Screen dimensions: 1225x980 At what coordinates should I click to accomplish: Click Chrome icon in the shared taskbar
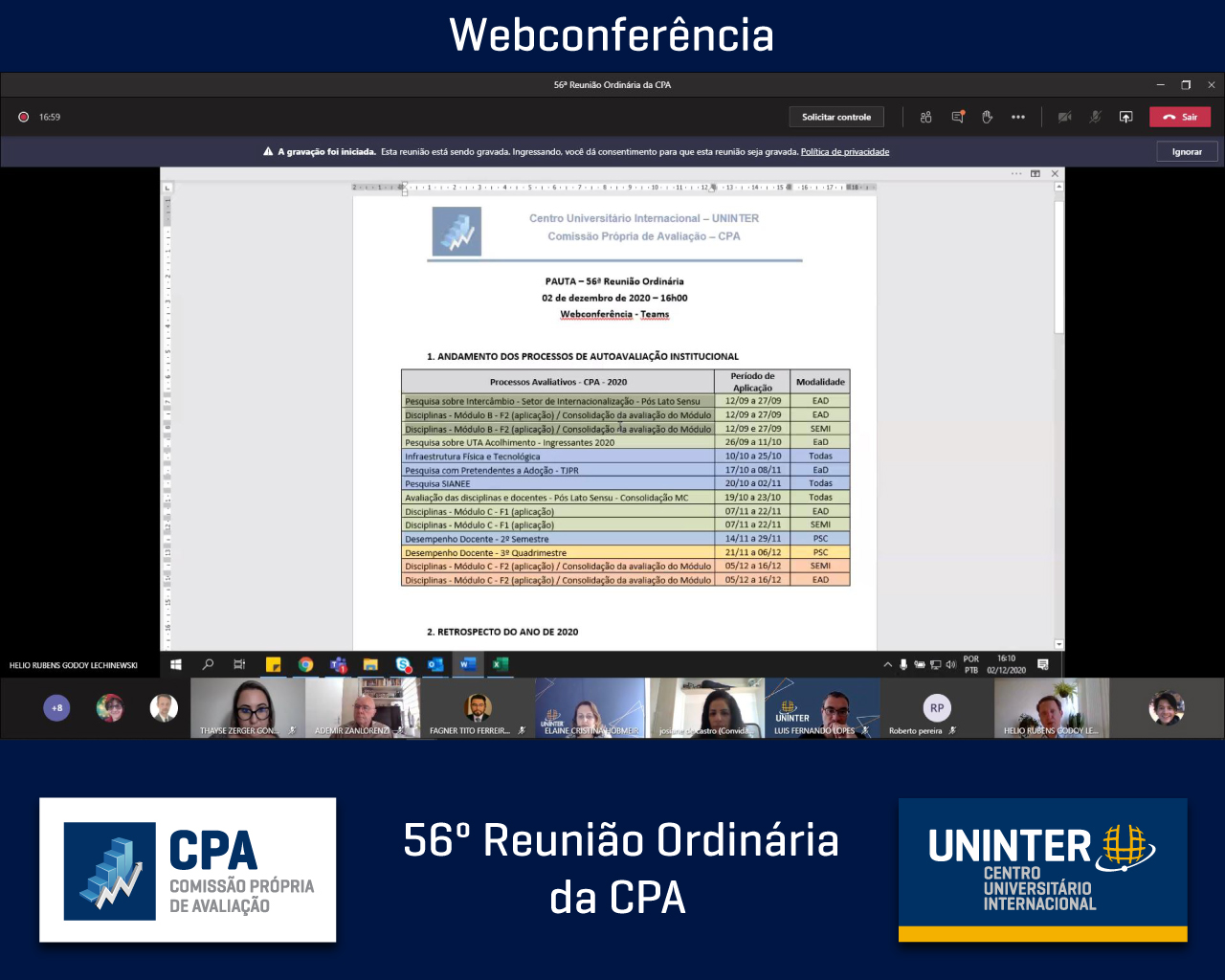coord(305,664)
